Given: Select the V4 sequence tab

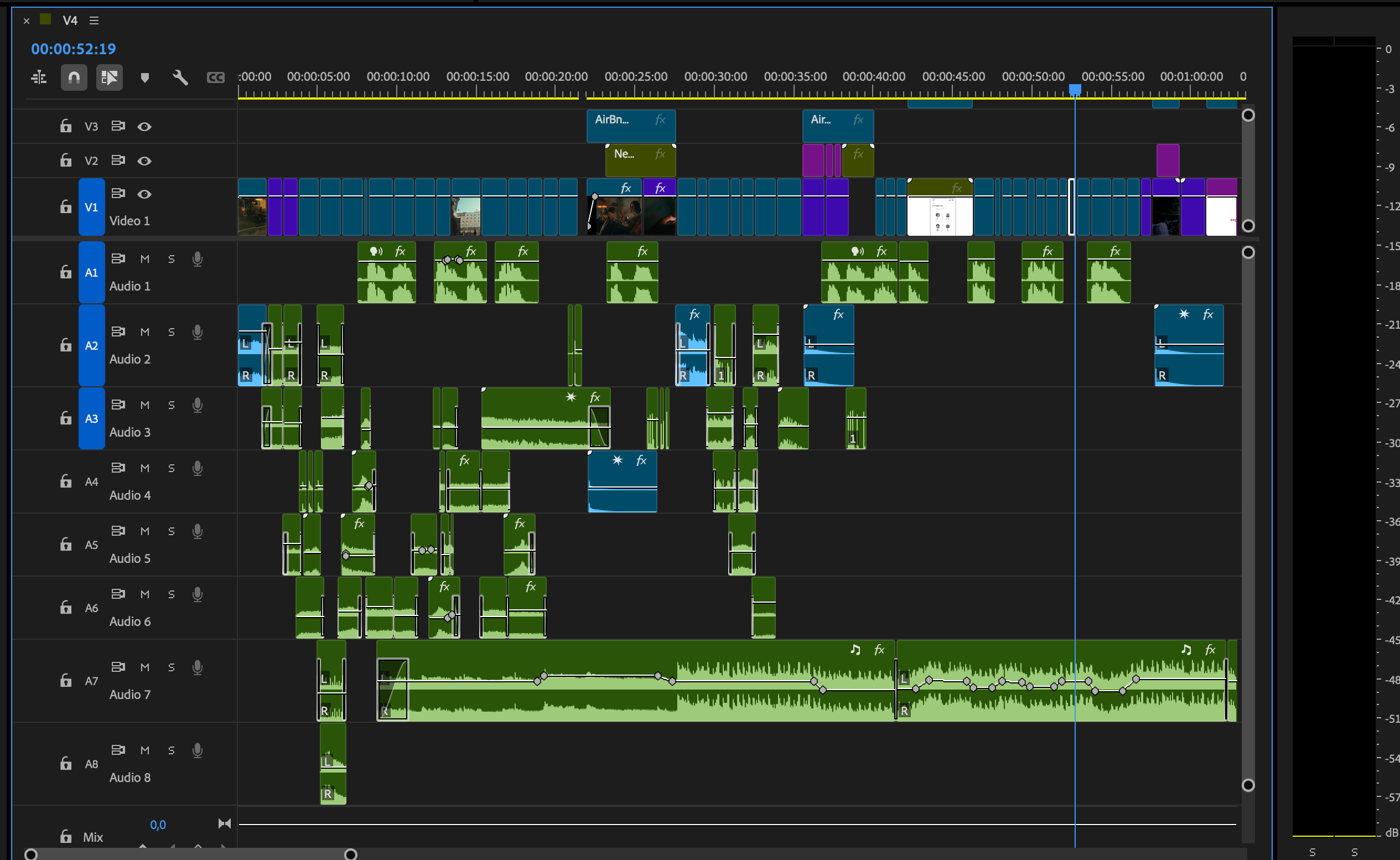Looking at the screenshot, I should coord(70,20).
